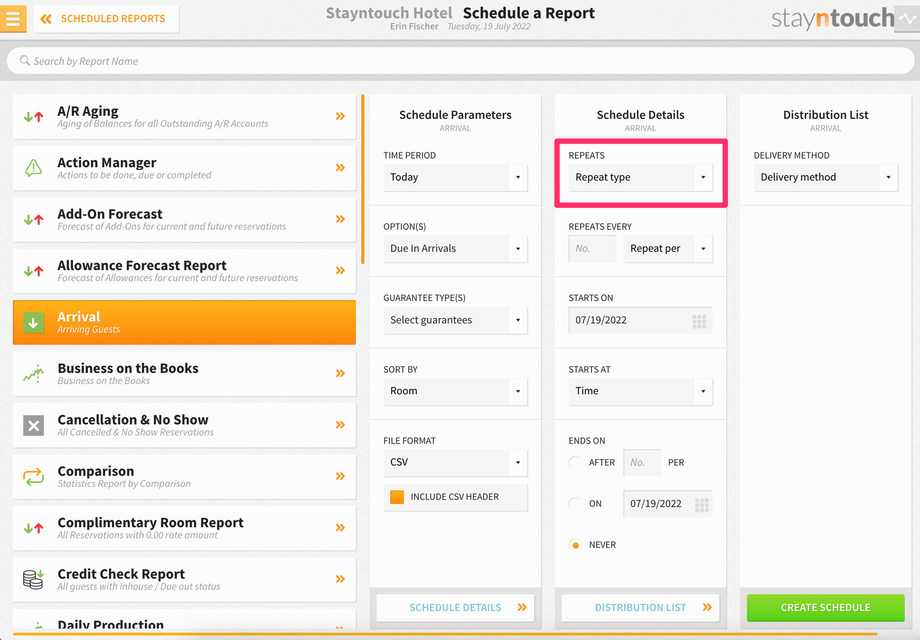
Task: Click the green Arrival down-arrow icon
Action: [33, 322]
